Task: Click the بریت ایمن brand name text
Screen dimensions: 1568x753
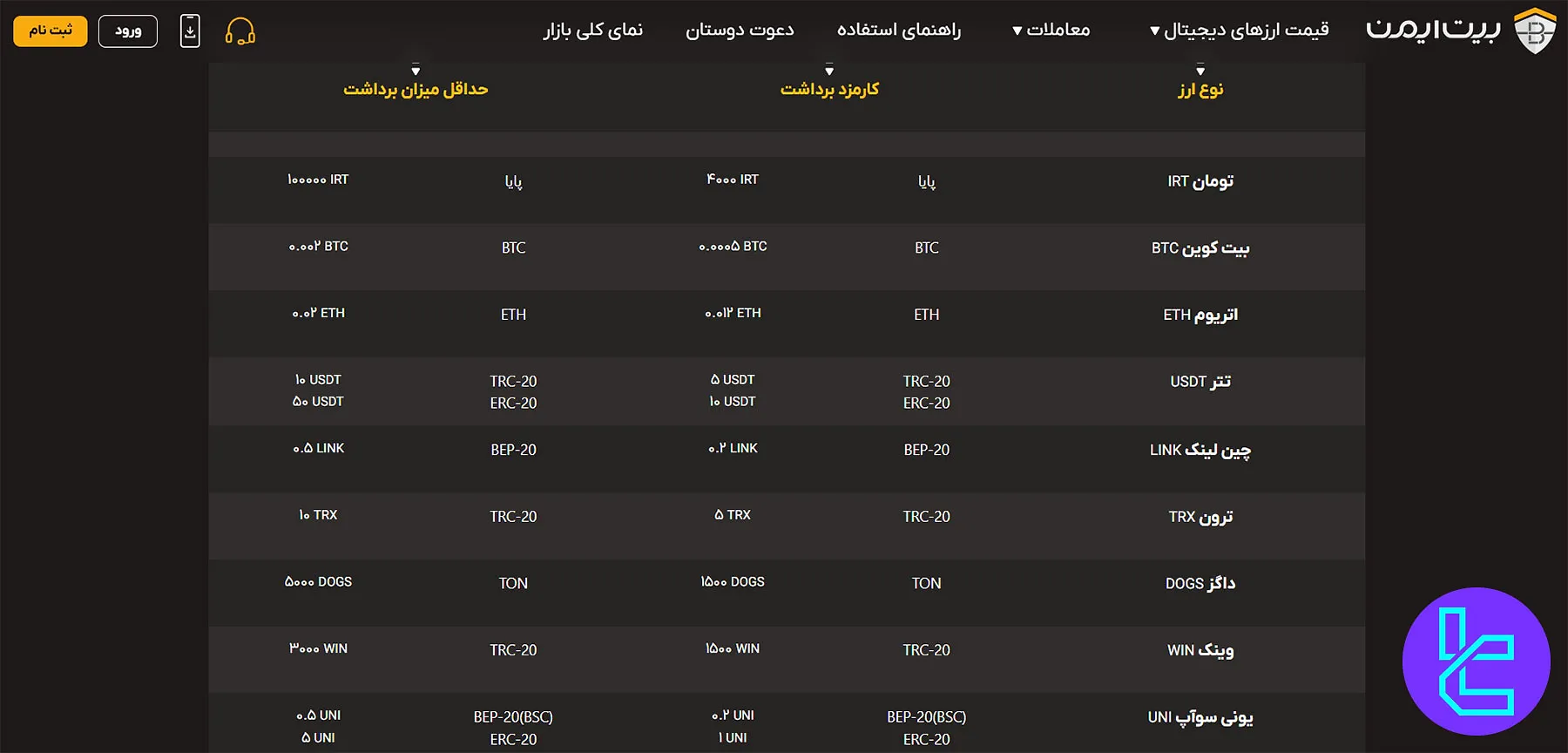Action: 1434,30
